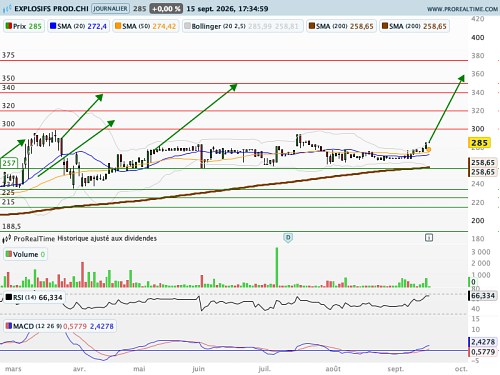Click the green 257 support level tag
The image size is (500, 375).
click(x=9, y=163)
